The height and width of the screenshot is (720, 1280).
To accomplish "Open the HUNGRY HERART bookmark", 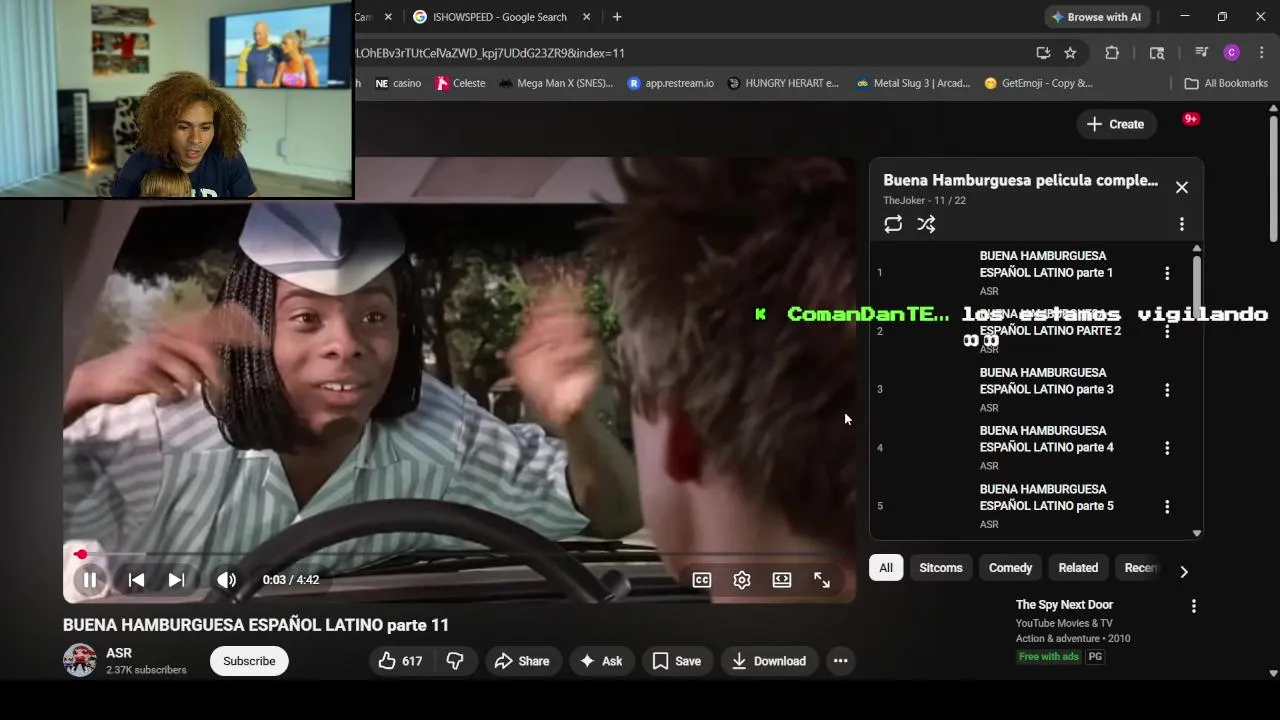I will pos(783,83).
